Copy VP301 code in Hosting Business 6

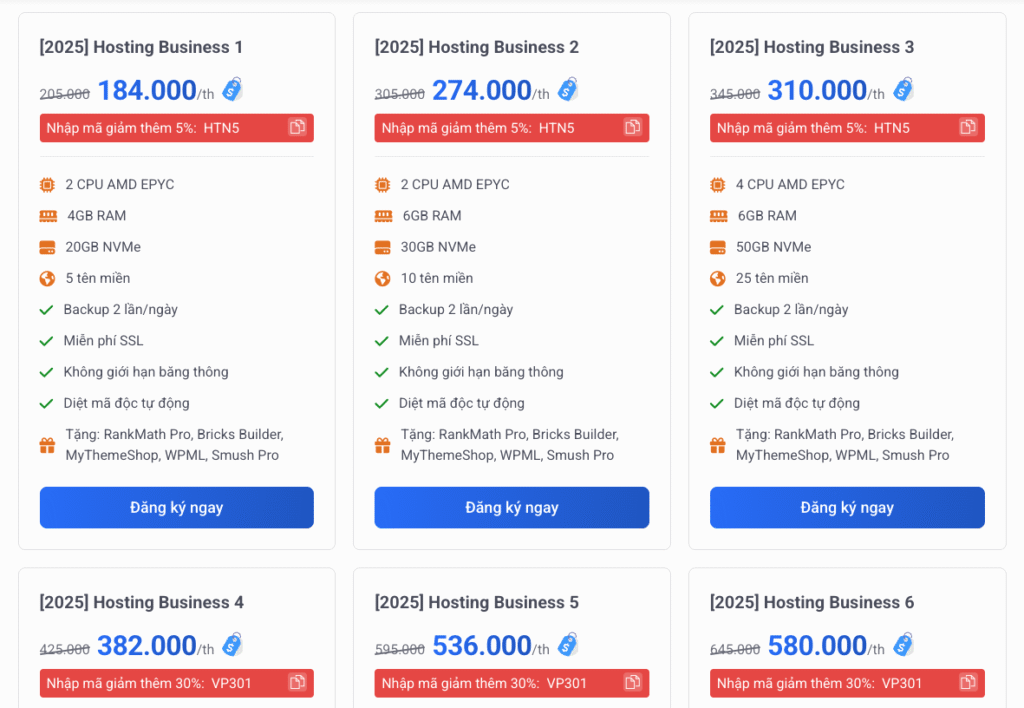(967, 682)
